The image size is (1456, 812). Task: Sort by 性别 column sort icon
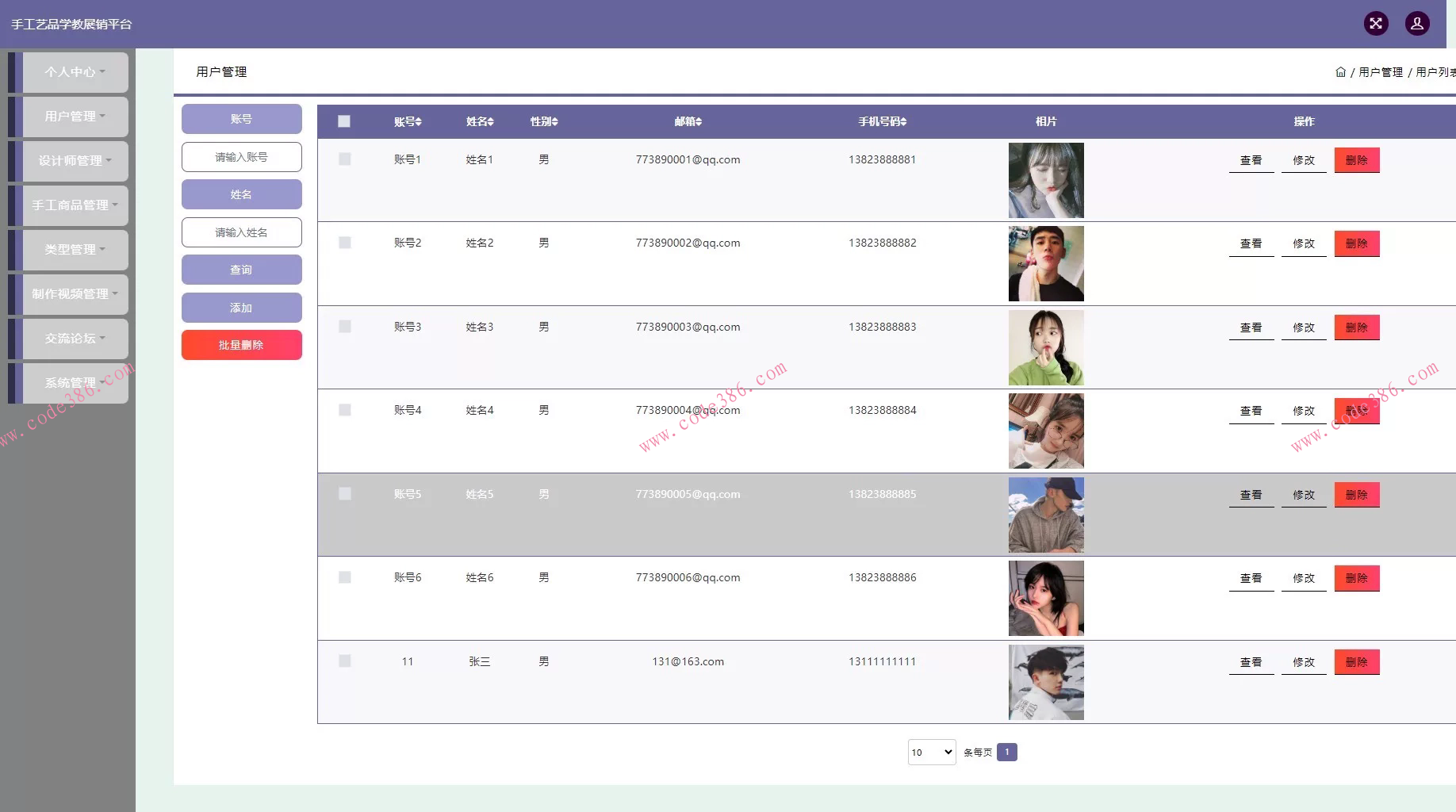(555, 122)
